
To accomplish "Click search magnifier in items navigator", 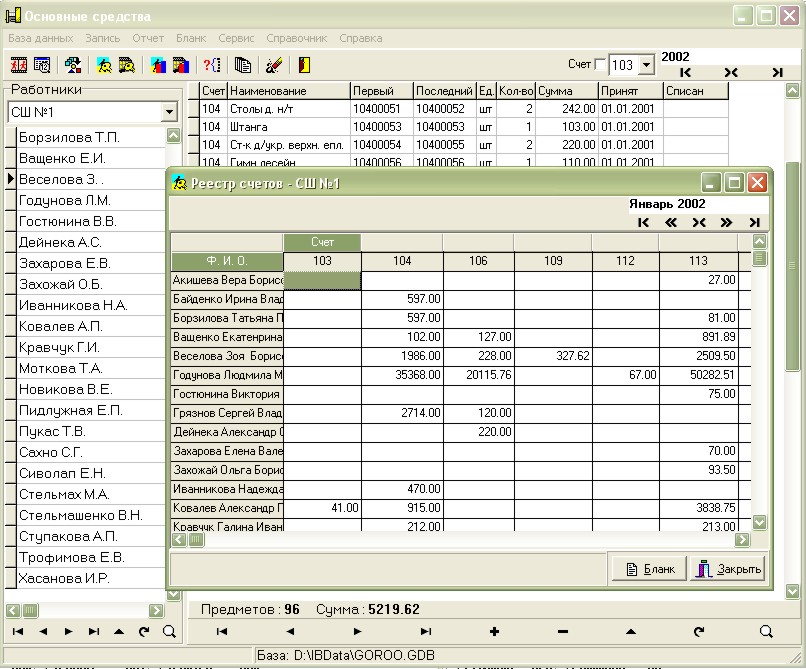I will 766,631.
